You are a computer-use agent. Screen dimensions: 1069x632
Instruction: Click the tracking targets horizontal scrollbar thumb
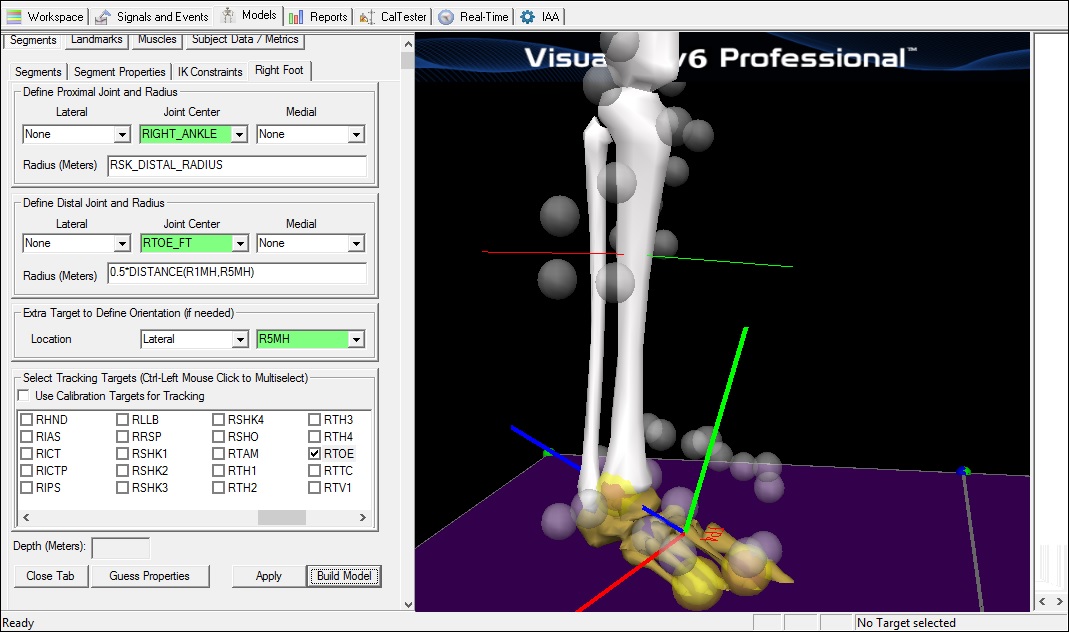(x=281, y=517)
